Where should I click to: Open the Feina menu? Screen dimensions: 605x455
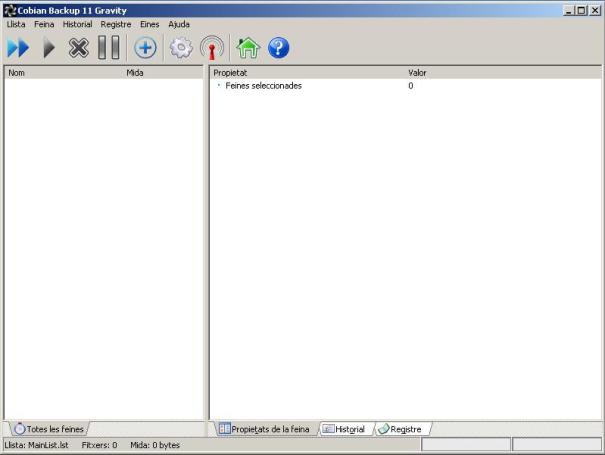click(x=44, y=24)
